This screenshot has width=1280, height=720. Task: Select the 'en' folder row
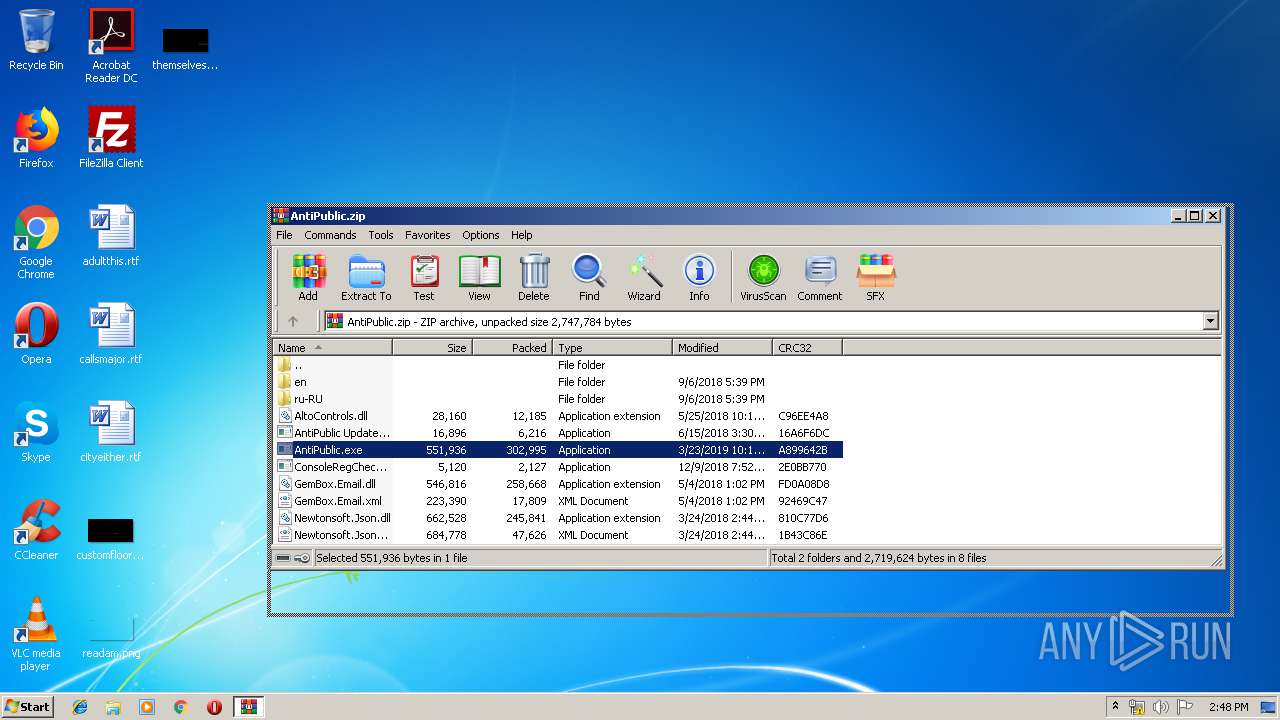click(558, 382)
